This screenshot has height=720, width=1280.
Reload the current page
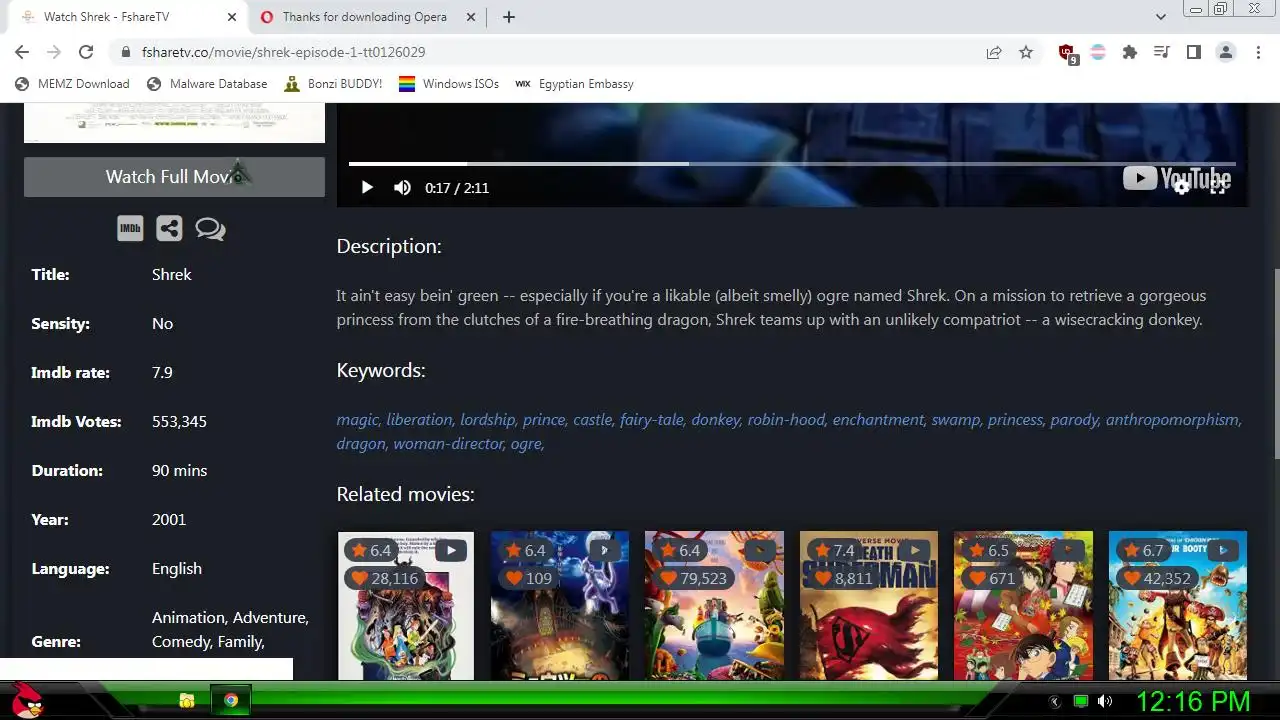tap(86, 52)
